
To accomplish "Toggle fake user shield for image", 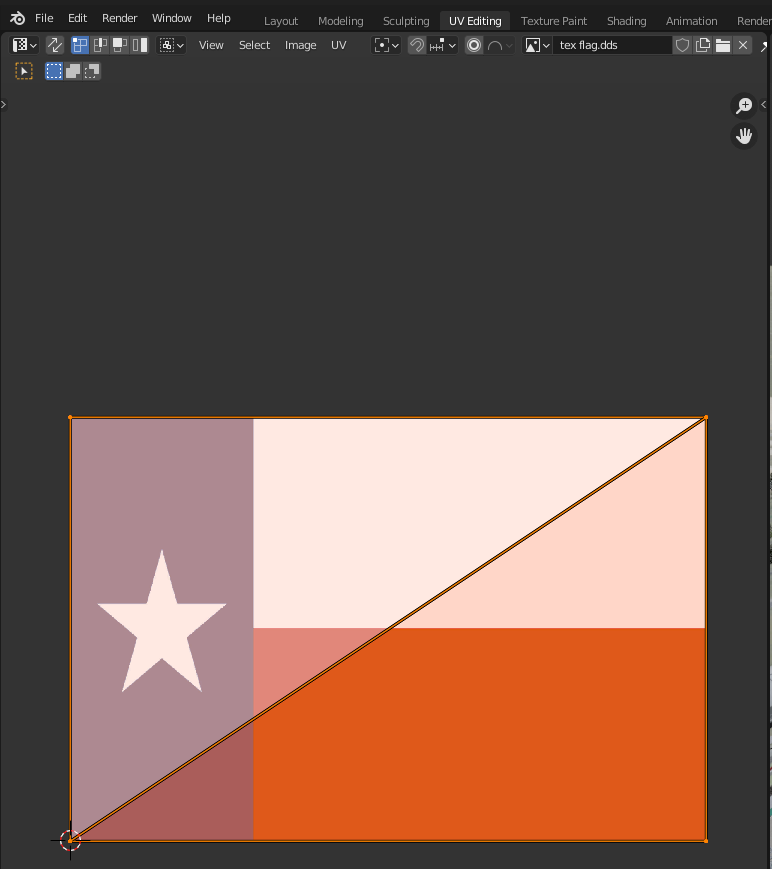I will pos(682,45).
